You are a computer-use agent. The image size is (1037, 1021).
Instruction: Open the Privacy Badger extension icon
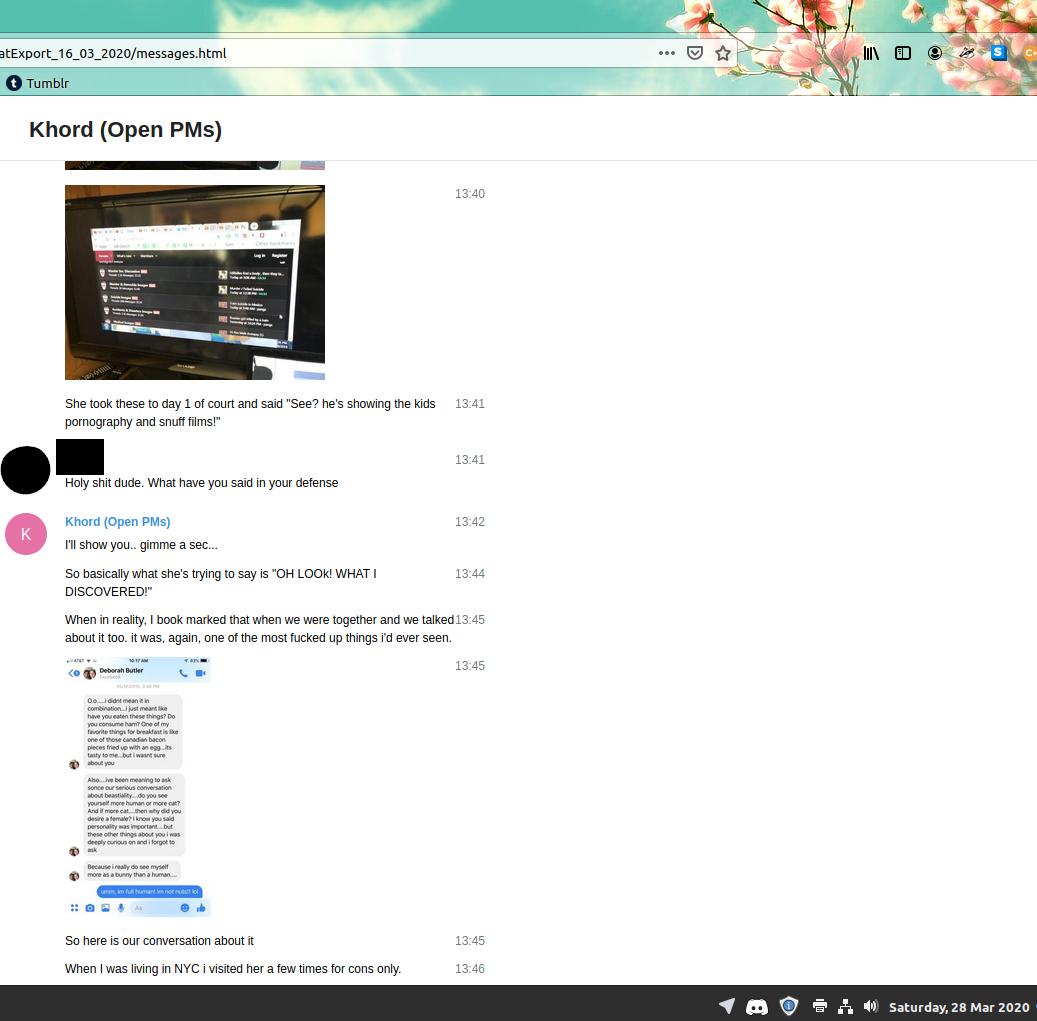[967, 53]
